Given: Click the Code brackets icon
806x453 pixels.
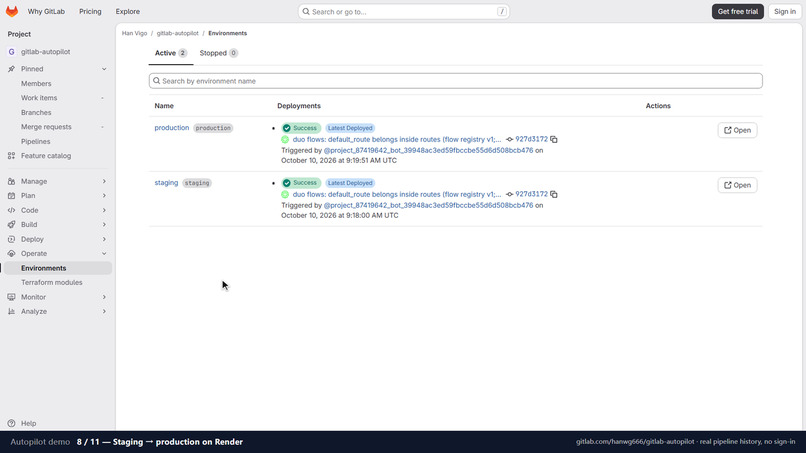Looking at the screenshot, I should click(x=11, y=210).
